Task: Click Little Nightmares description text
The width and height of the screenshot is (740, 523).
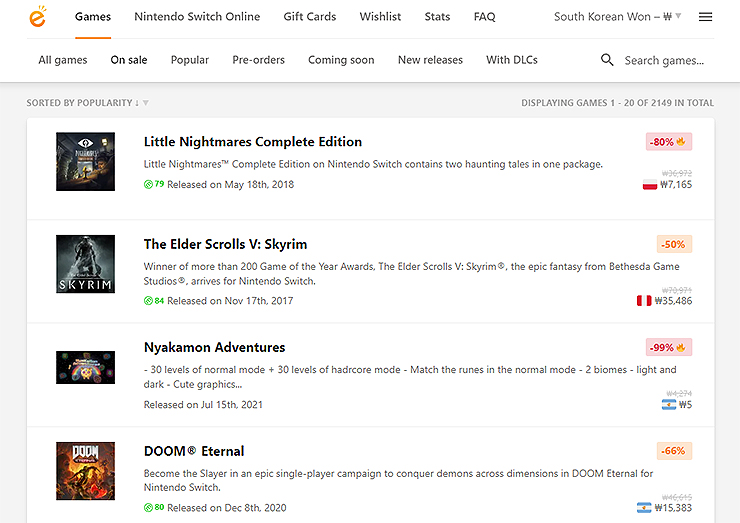Action: [x=373, y=164]
